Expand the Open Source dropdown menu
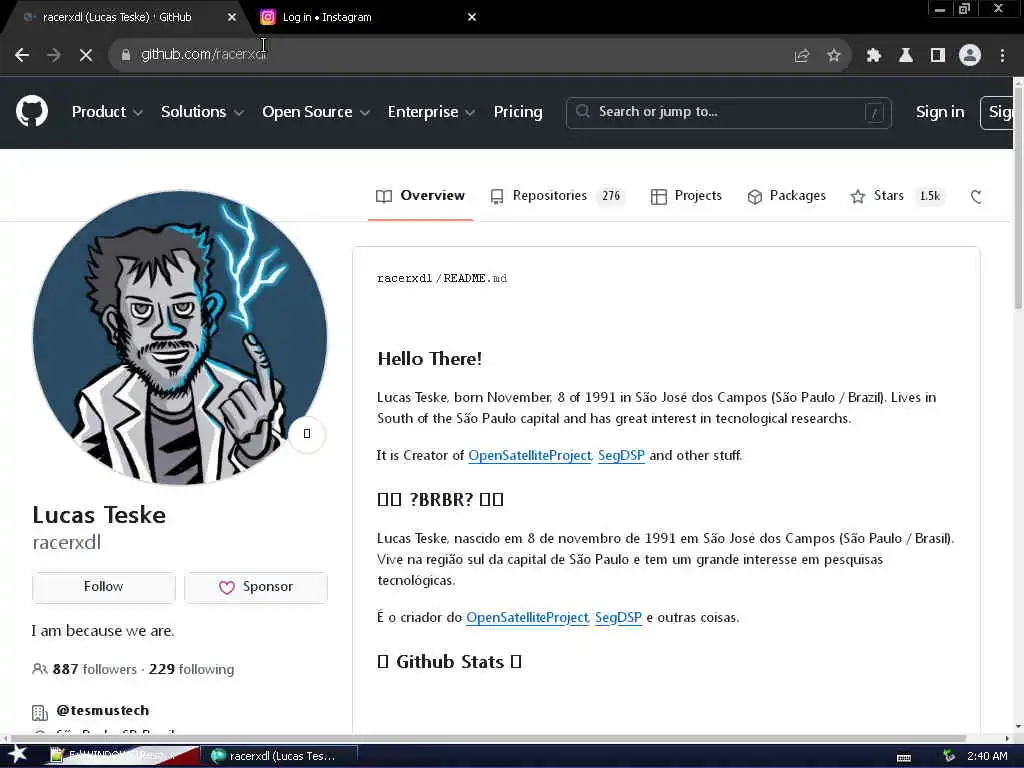Image resolution: width=1024 pixels, height=768 pixels. pyautogui.click(x=316, y=112)
